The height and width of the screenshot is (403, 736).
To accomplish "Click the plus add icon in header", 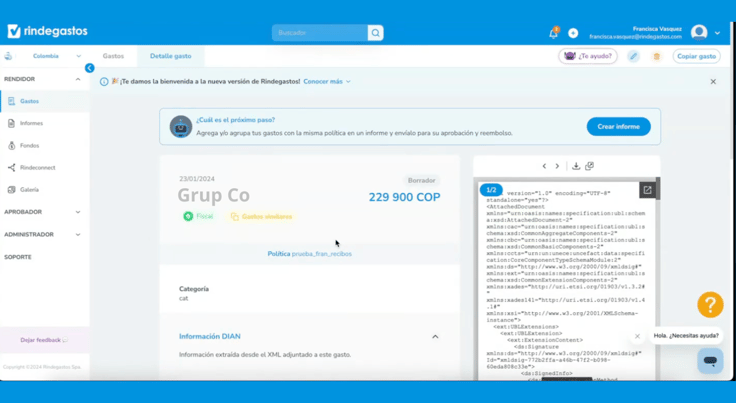I will click(573, 33).
